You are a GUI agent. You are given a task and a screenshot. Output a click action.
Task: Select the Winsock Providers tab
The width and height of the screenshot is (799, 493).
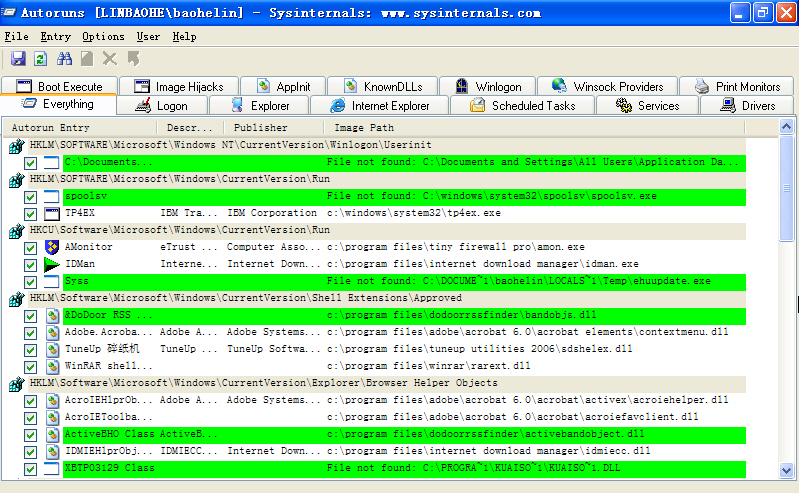click(608, 86)
